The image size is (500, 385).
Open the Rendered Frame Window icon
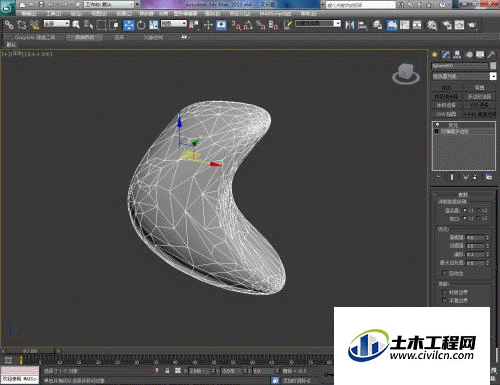(459, 25)
